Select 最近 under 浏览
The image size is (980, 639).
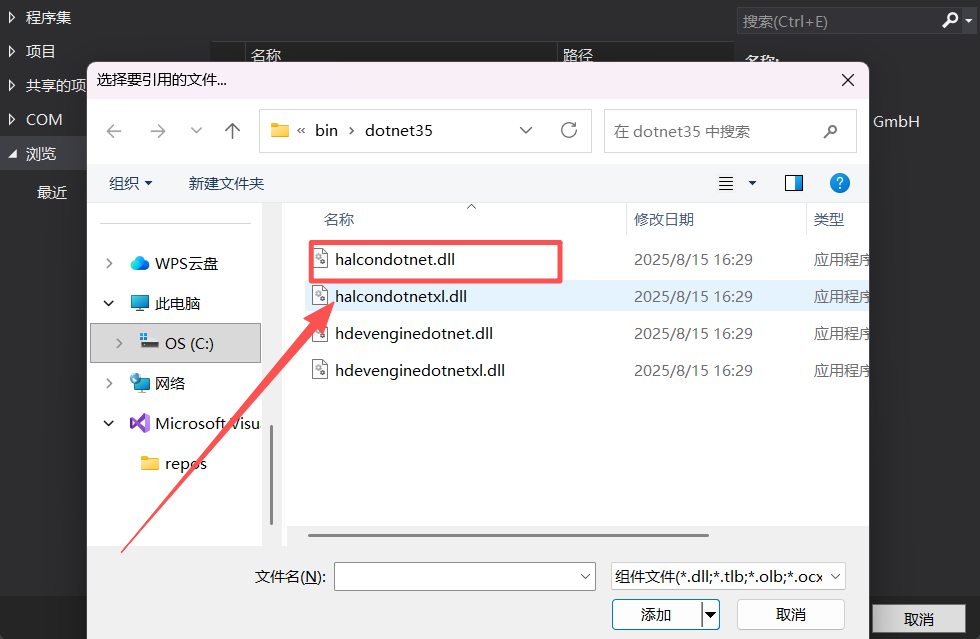pyautogui.click(x=52, y=193)
